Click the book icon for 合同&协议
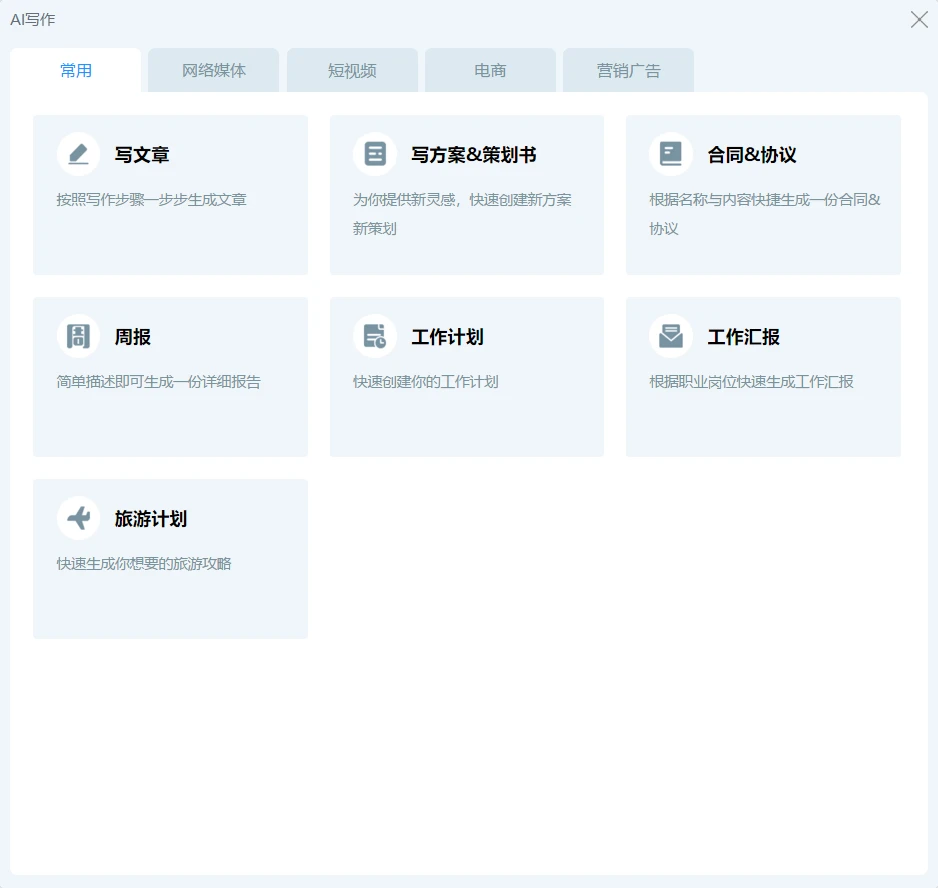Viewport: 938px width, 888px height. [x=671, y=154]
